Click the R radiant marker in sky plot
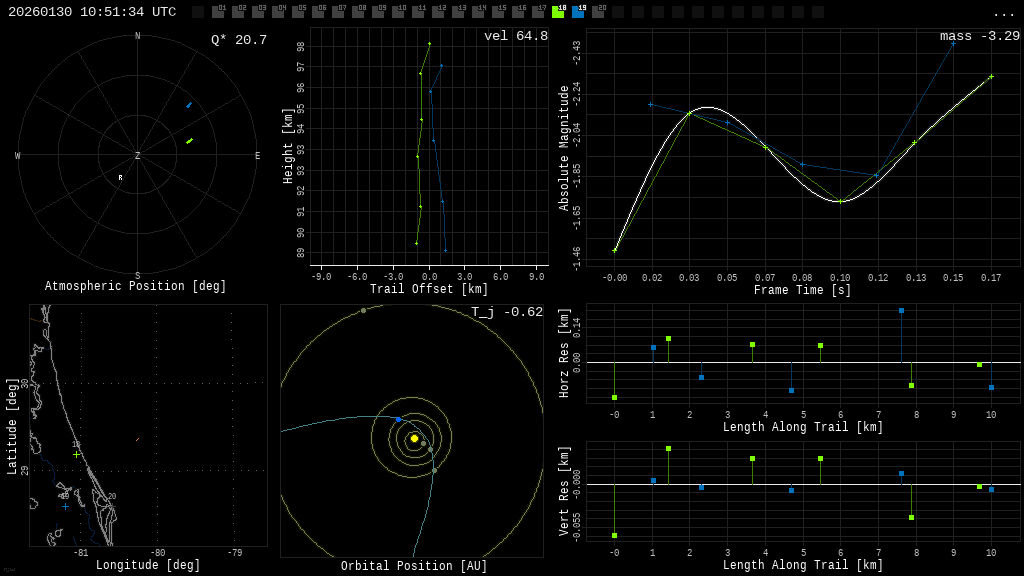 pos(121,178)
